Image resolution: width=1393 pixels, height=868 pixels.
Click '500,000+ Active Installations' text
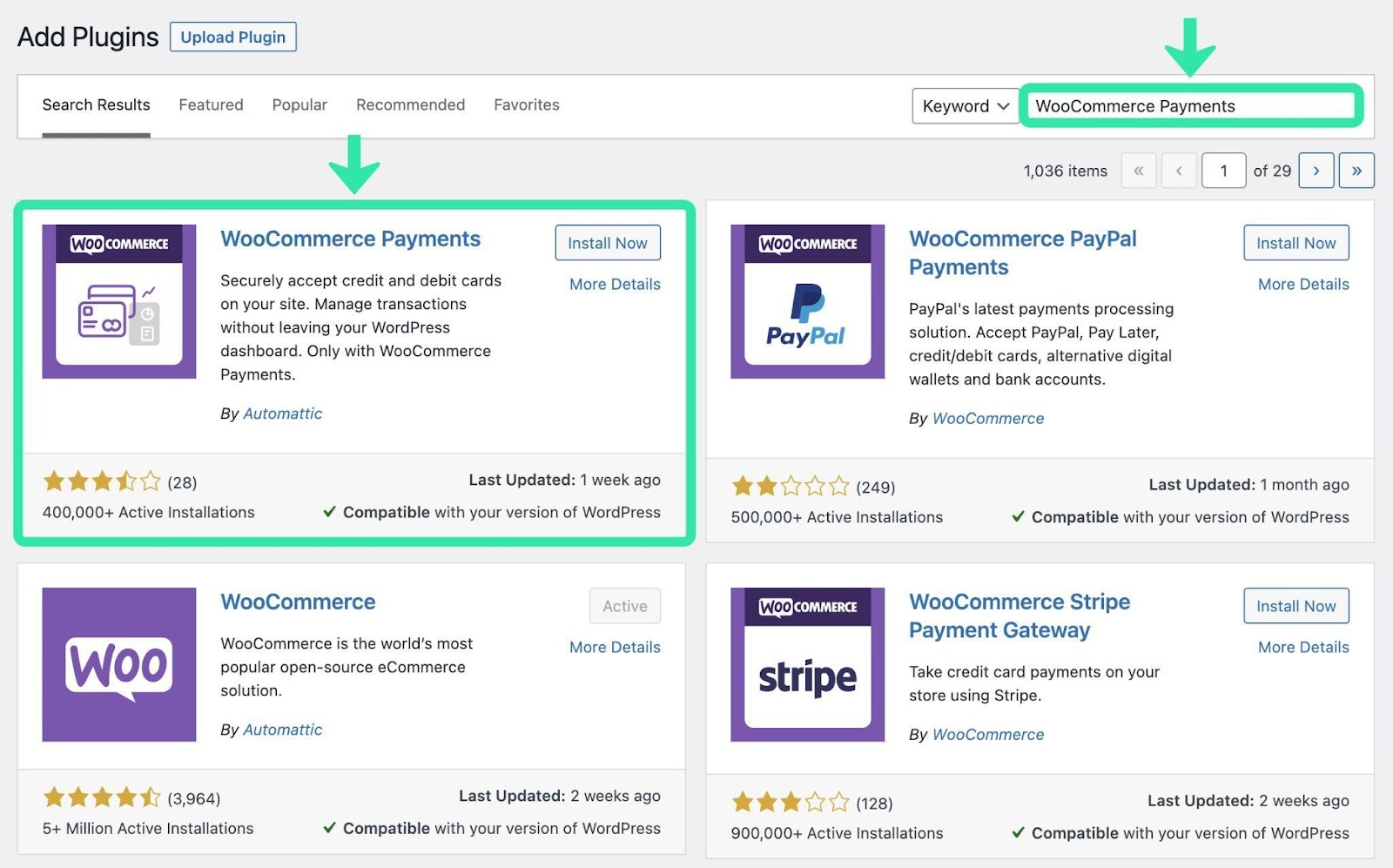(x=837, y=517)
